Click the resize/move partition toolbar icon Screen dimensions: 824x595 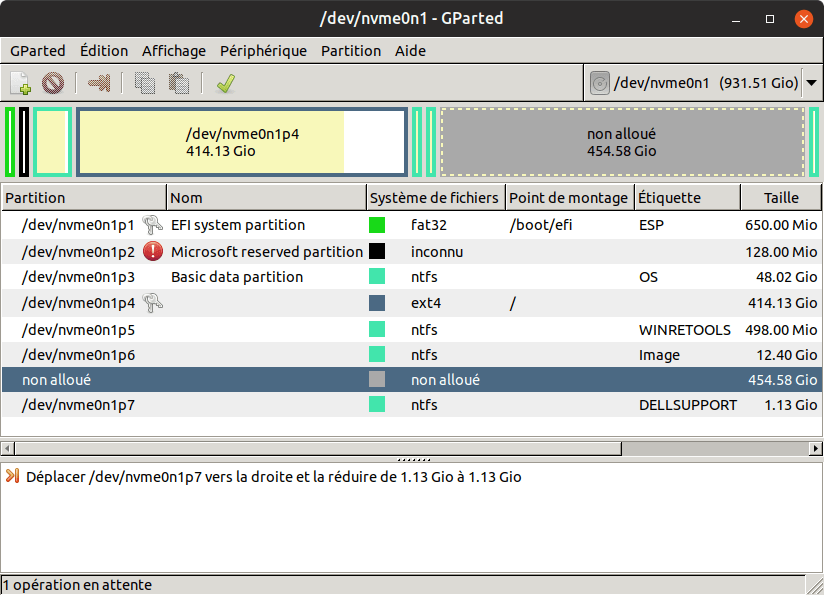pos(99,83)
